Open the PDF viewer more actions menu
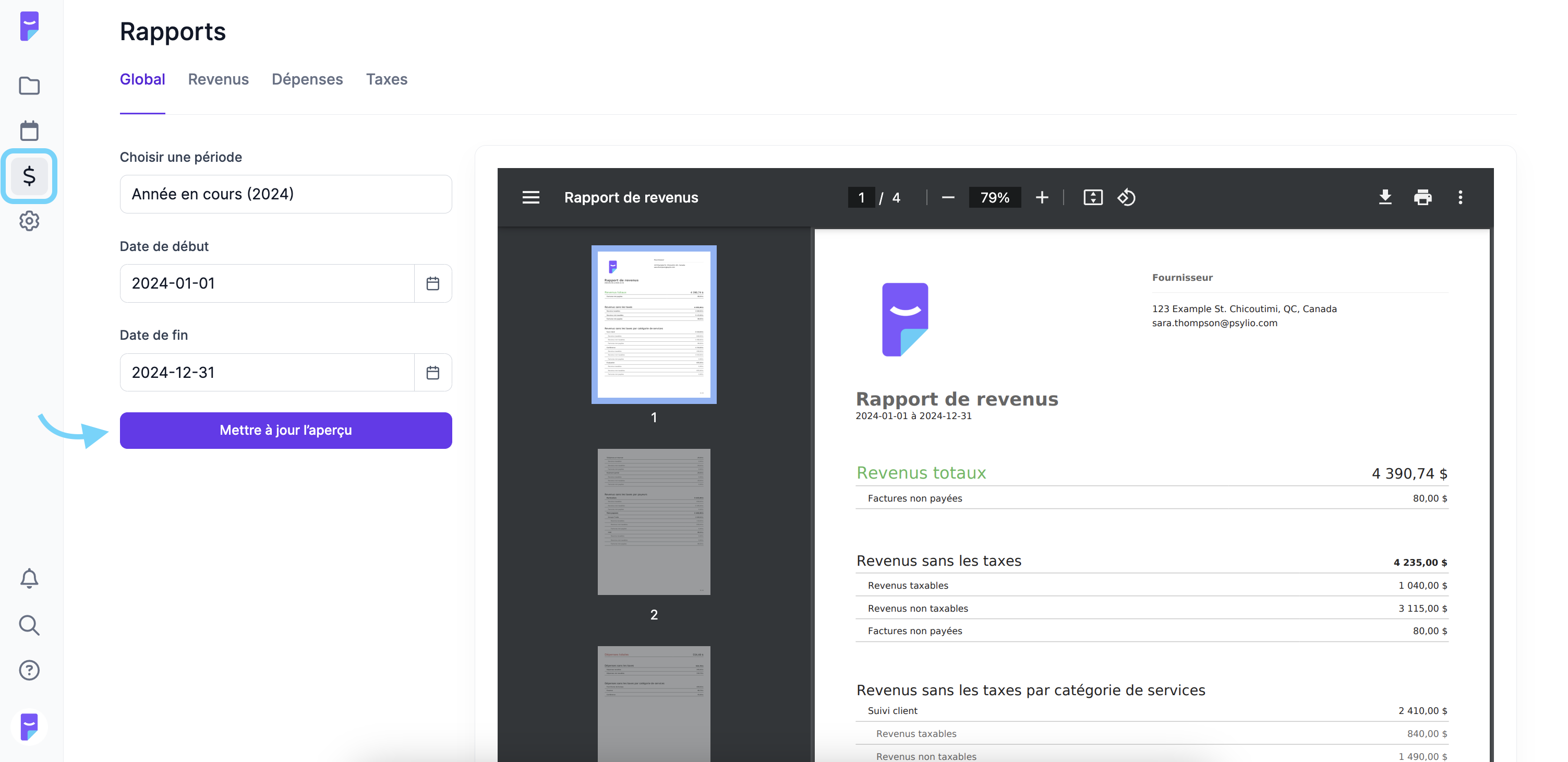1568x762 pixels. click(x=1460, y=197)
